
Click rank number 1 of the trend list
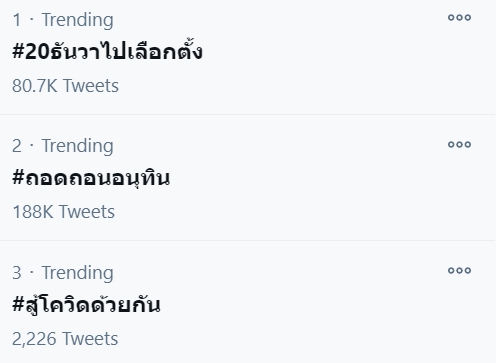point(17,20)
